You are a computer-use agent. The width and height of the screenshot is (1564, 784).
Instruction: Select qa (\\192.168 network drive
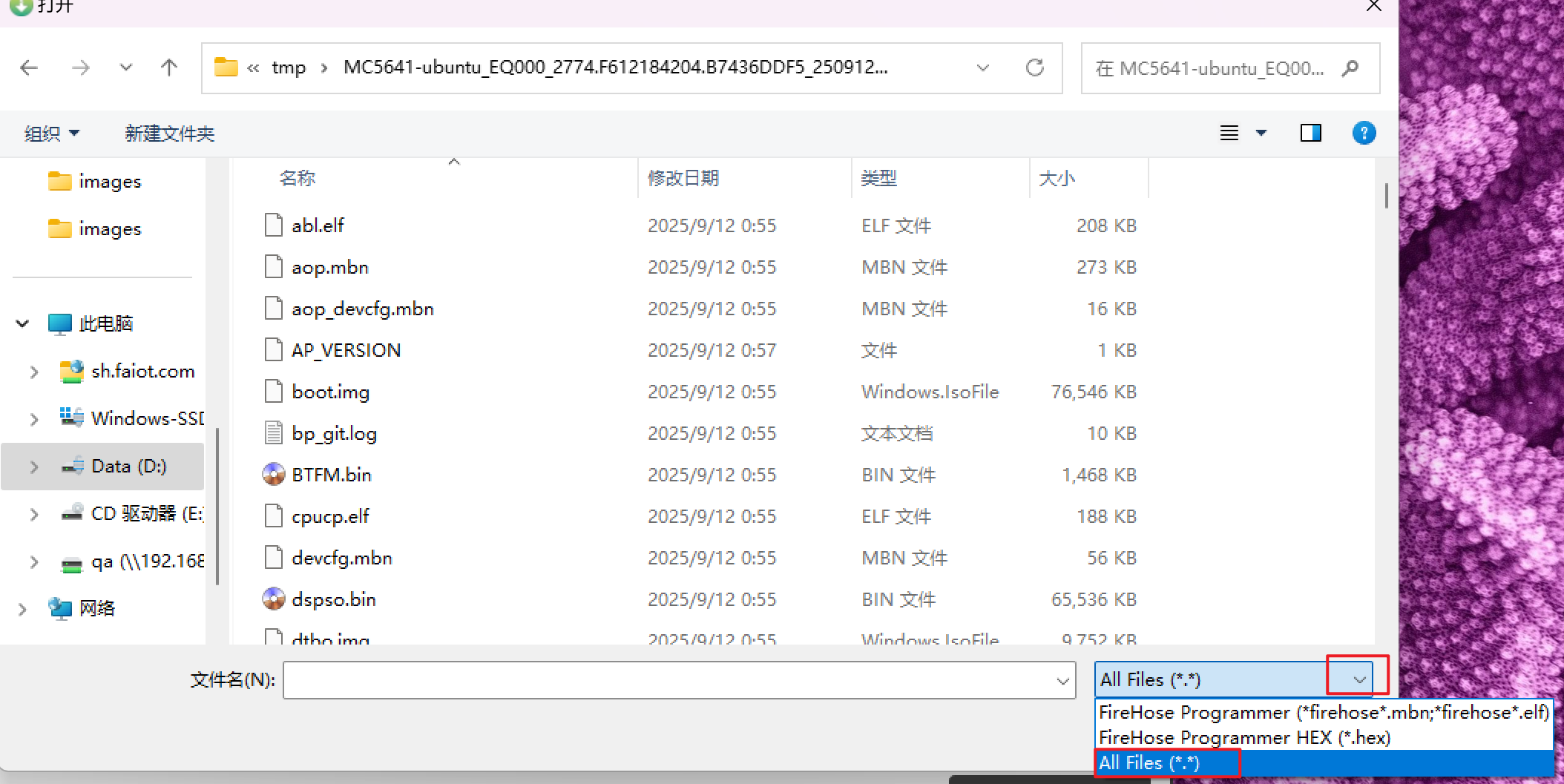pos(131,561)
